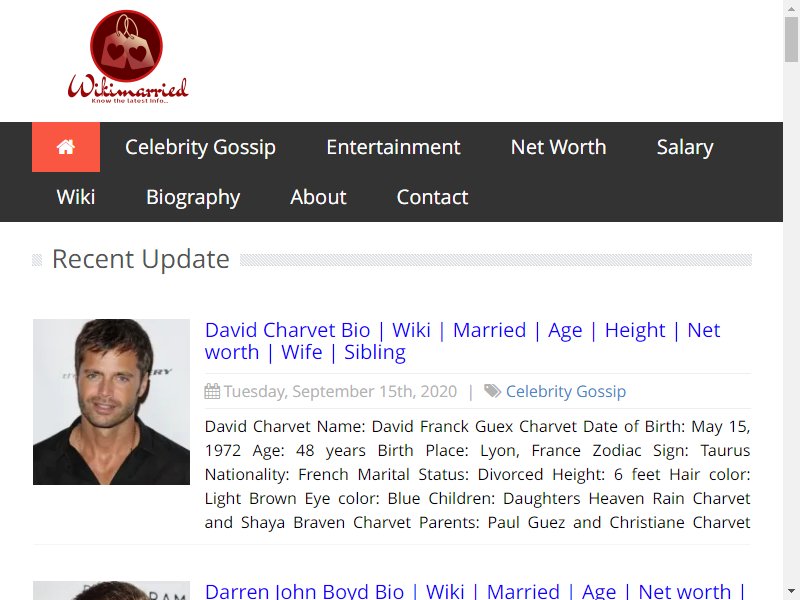
Task: Click the calendar icon beside the post date
Action: [212, 391]
